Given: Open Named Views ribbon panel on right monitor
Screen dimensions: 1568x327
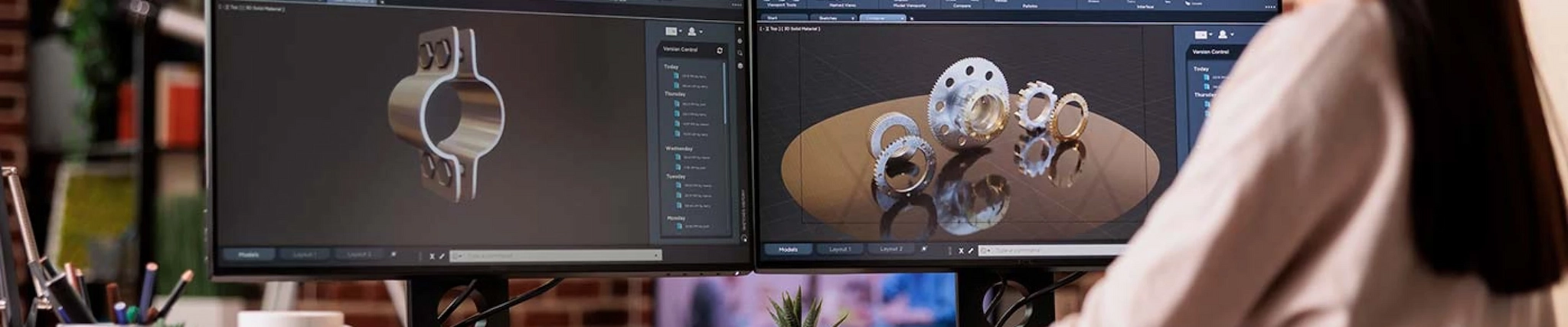Looking at the screenshot, I should (x=842, y=5).
